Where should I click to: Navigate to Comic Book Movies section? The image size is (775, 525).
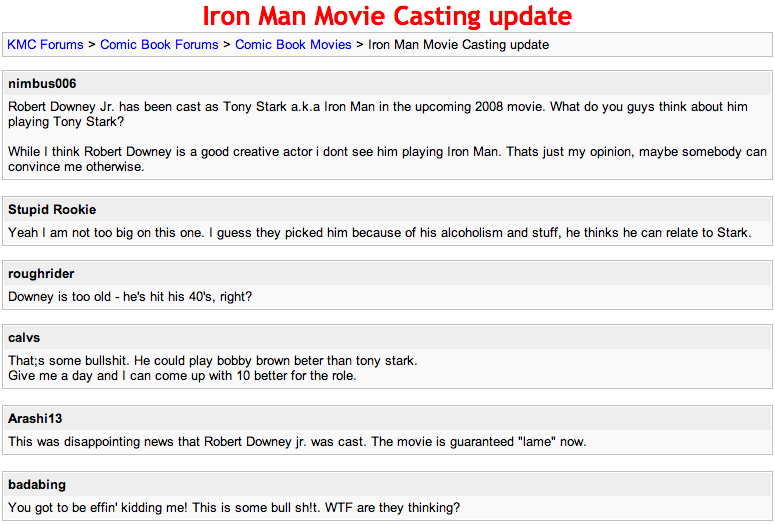293,45
